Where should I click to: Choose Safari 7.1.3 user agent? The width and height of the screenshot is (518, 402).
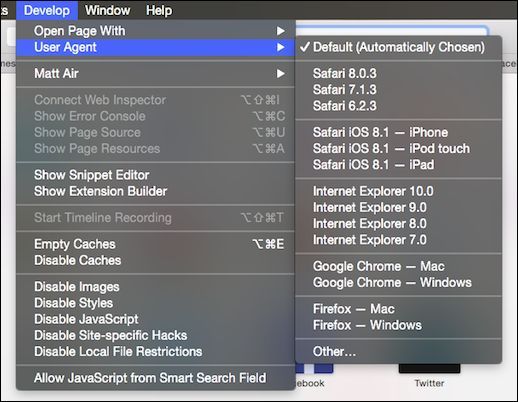click(x=398, y=90)
